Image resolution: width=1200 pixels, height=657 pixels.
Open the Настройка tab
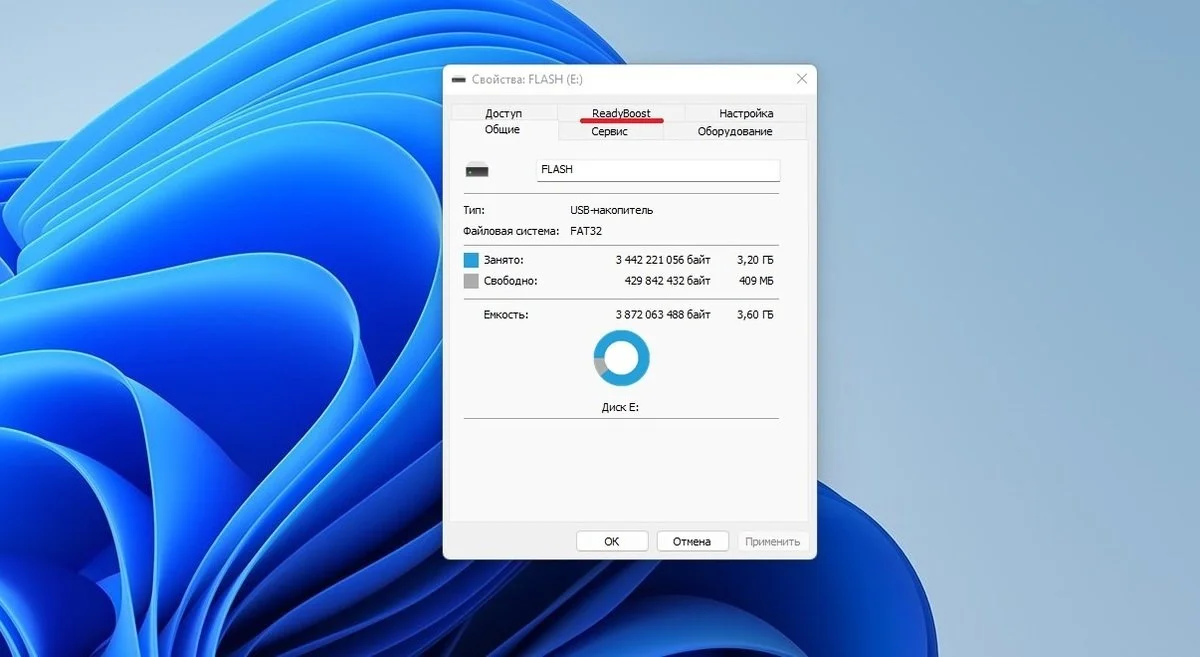(746, 113)
